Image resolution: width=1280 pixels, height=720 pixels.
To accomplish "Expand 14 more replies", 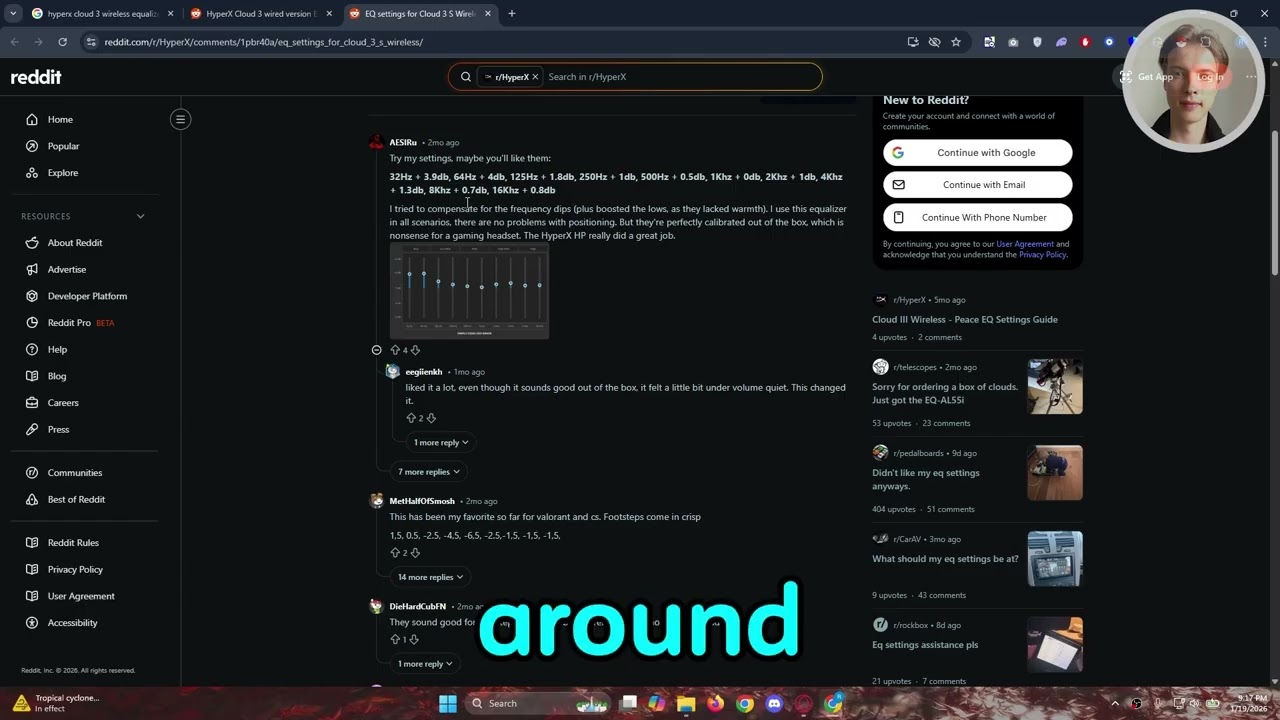I will [x=431, y=577].
